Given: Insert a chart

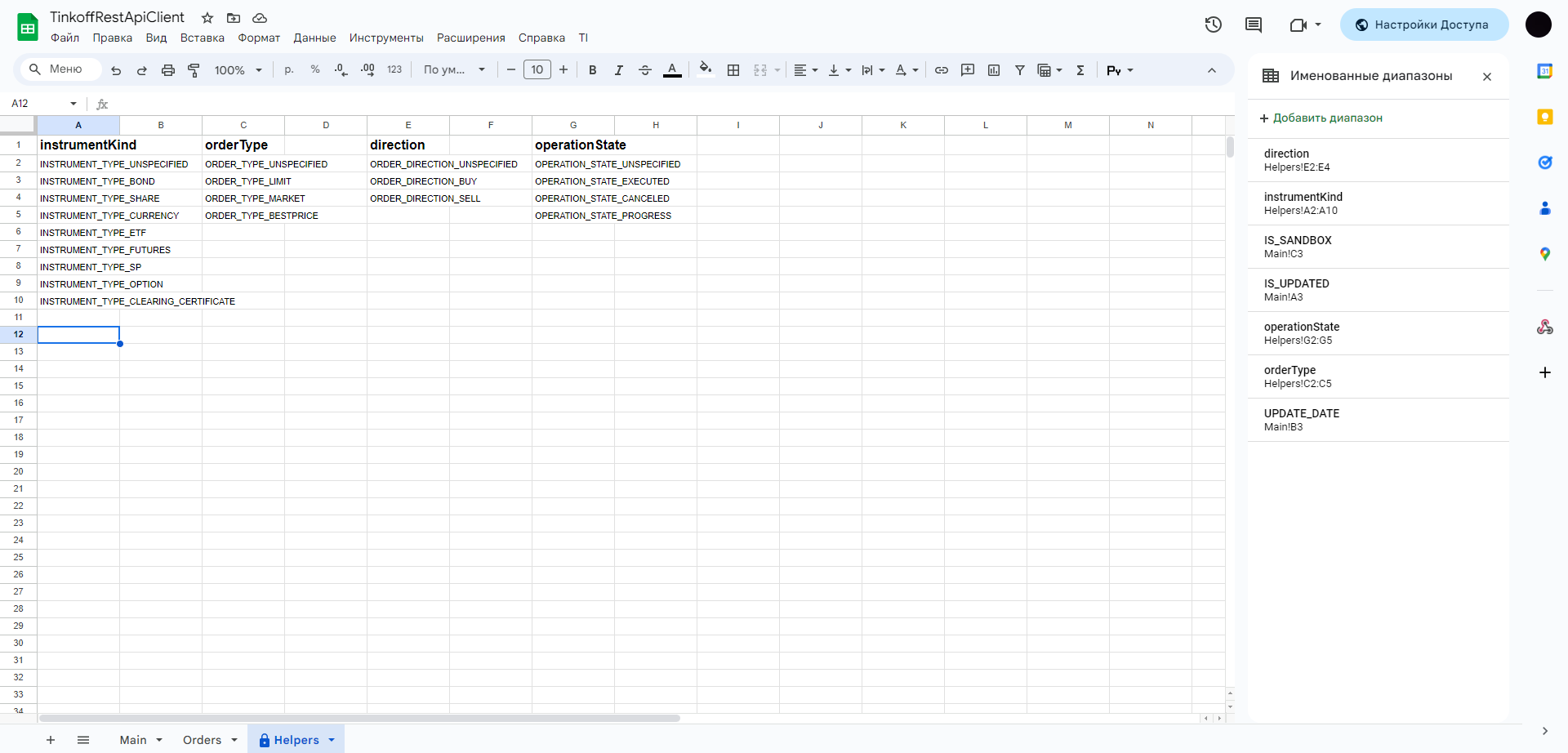Looking at the screenshot, I should [x=994, y=70].
